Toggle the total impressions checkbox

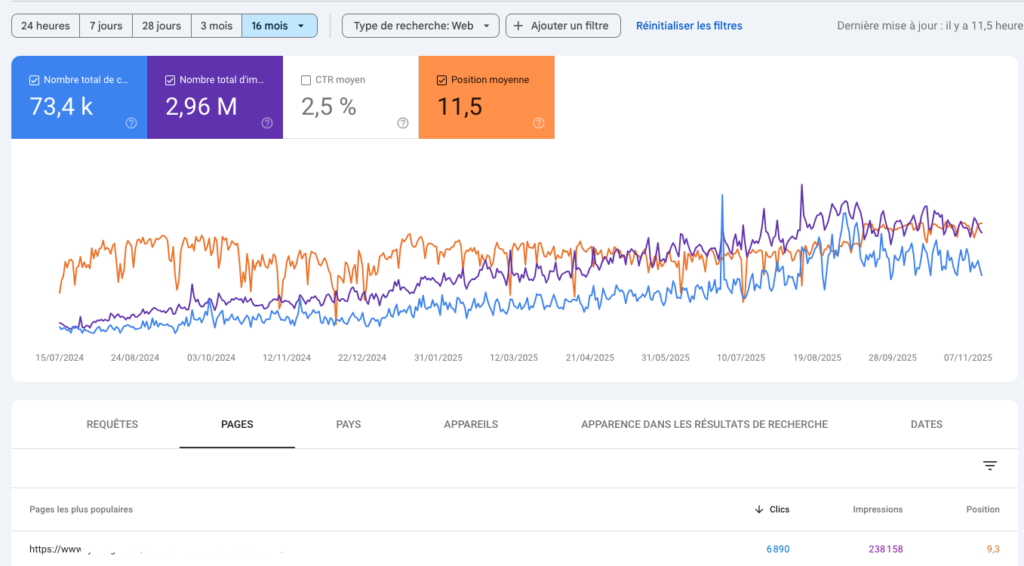(x=170, y=80)
